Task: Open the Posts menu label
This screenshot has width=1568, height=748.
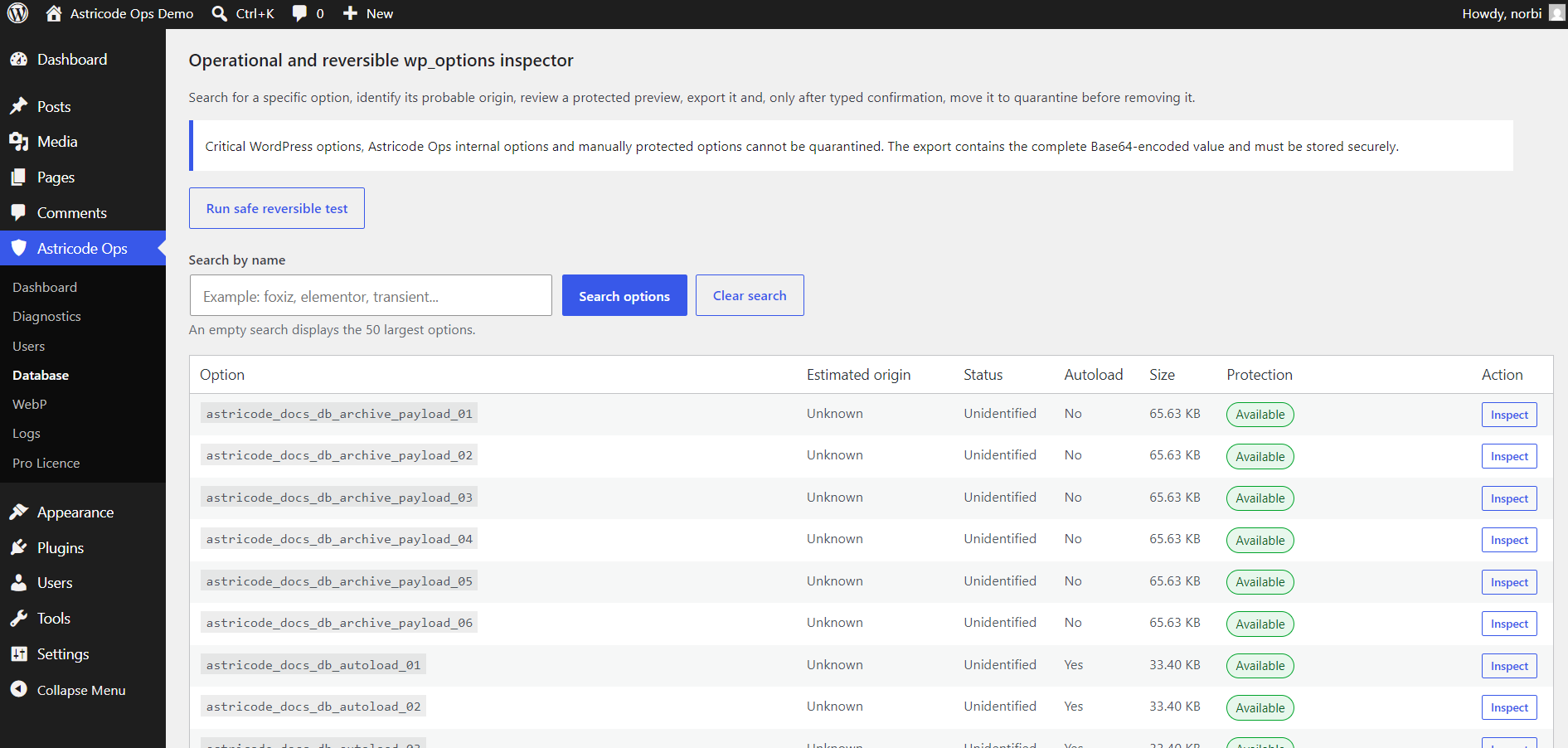Action: click(x=54, y=106)
